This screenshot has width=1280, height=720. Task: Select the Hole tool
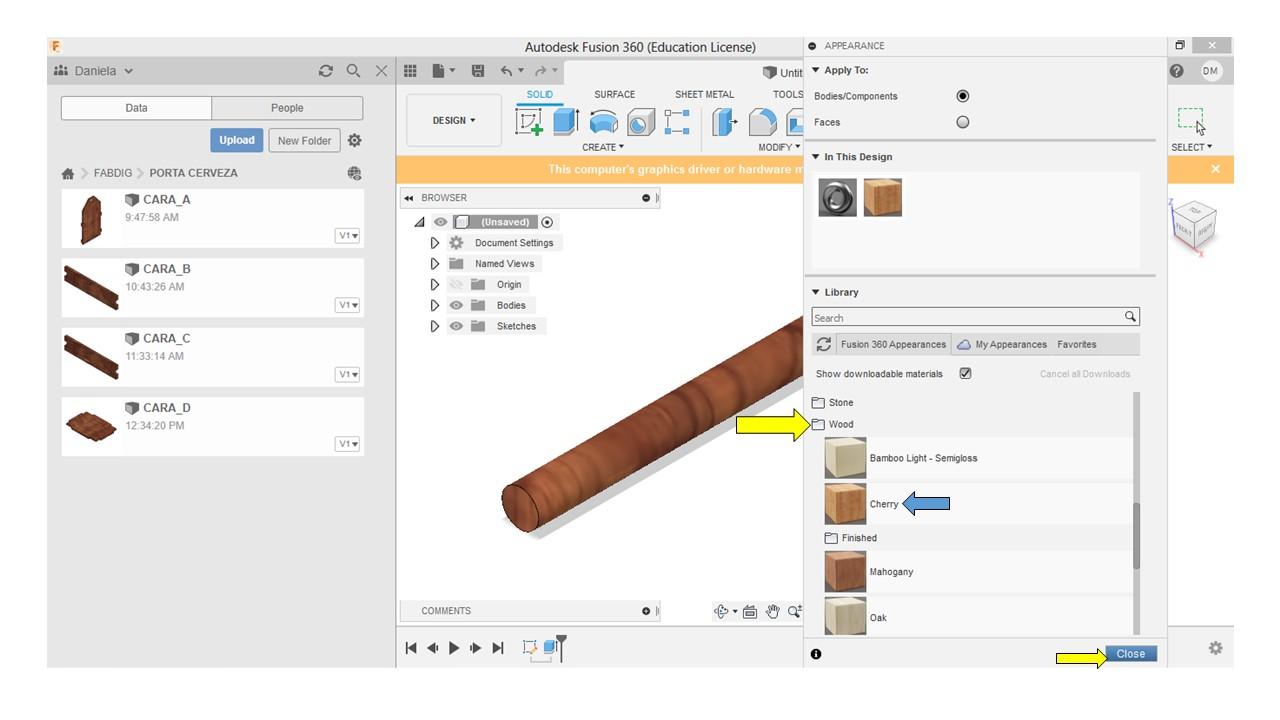641,122
